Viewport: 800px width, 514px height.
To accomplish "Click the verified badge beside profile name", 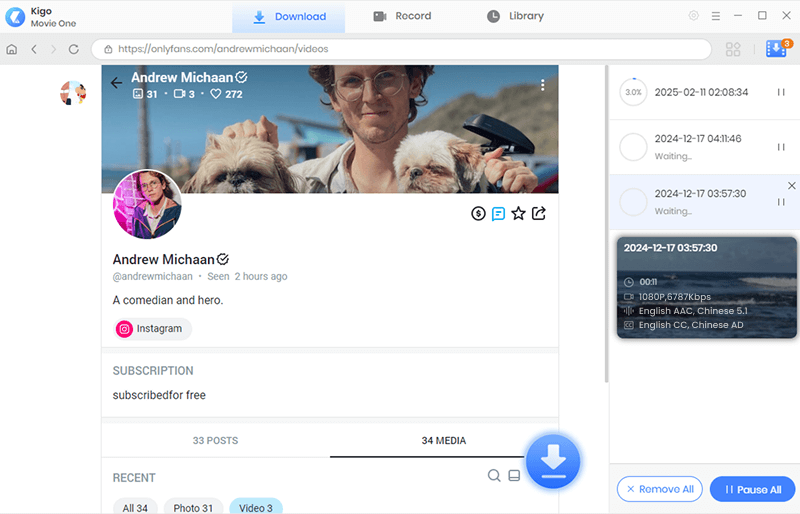I will click(223, 259).
